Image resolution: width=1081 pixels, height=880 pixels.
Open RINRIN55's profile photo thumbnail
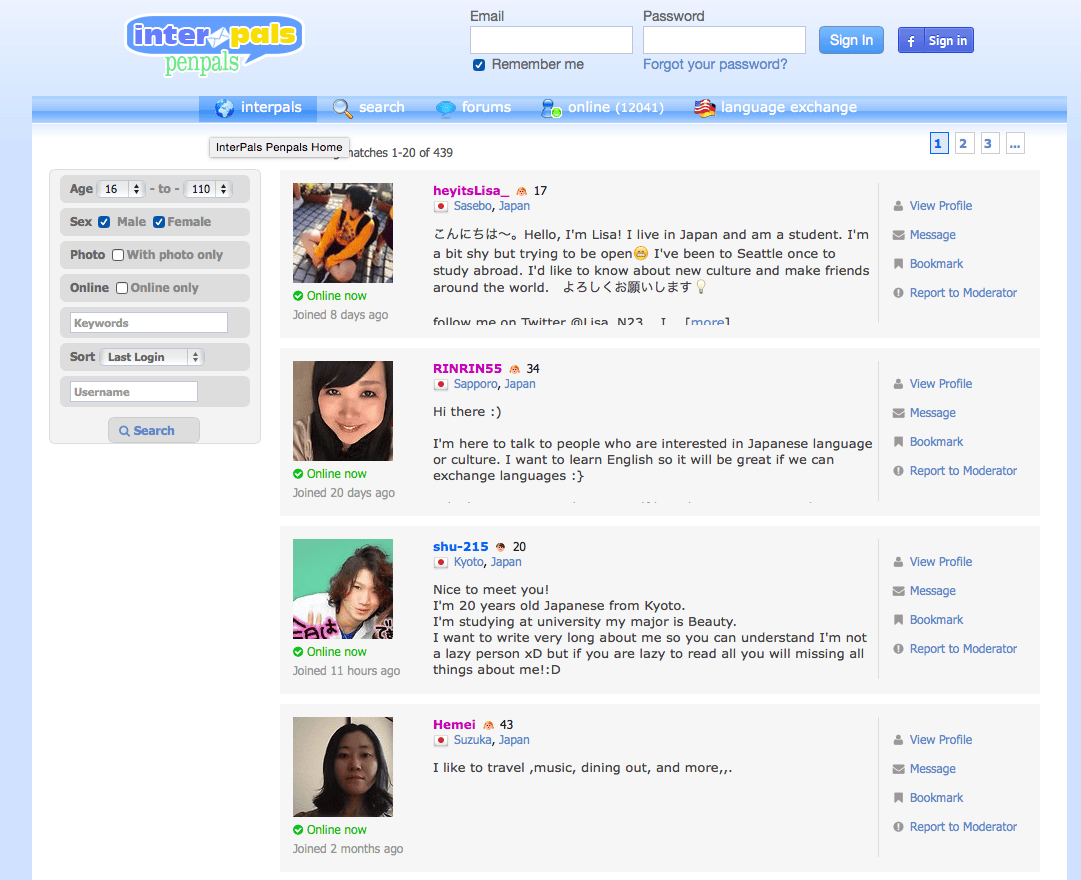[x=343, y=411]
